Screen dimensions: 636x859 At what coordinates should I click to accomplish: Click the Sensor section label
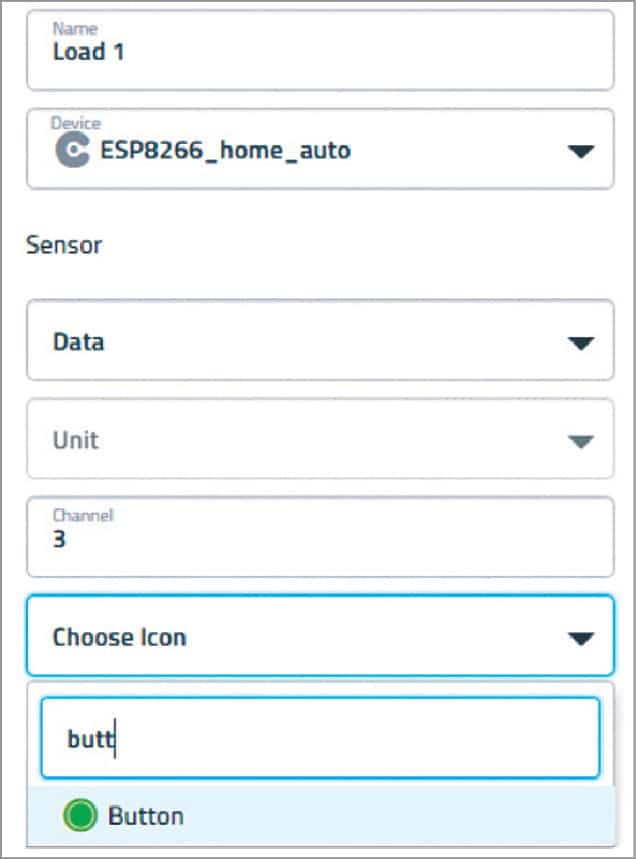tap(64, 244)
